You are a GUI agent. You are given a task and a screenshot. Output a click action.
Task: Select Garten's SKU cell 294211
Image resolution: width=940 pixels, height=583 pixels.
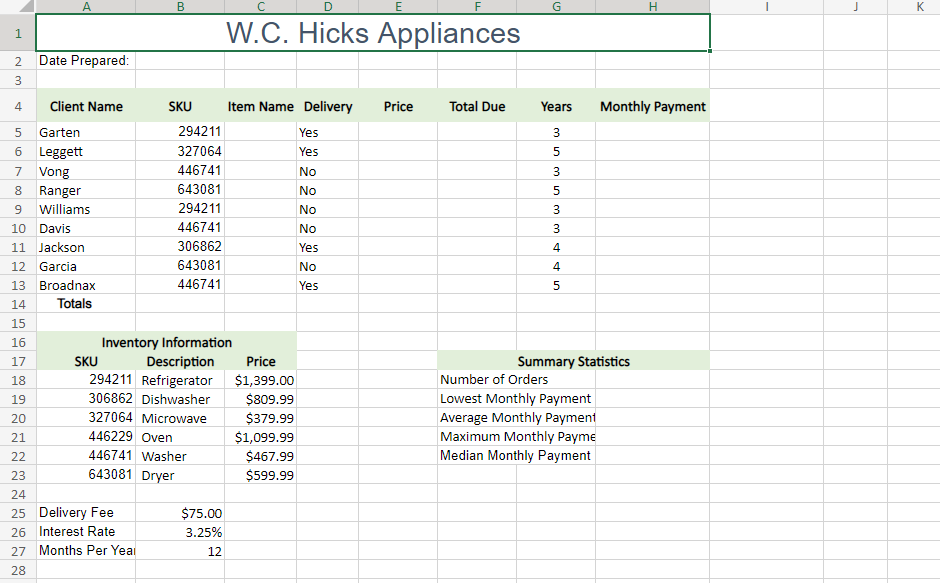tap(180, 131)
